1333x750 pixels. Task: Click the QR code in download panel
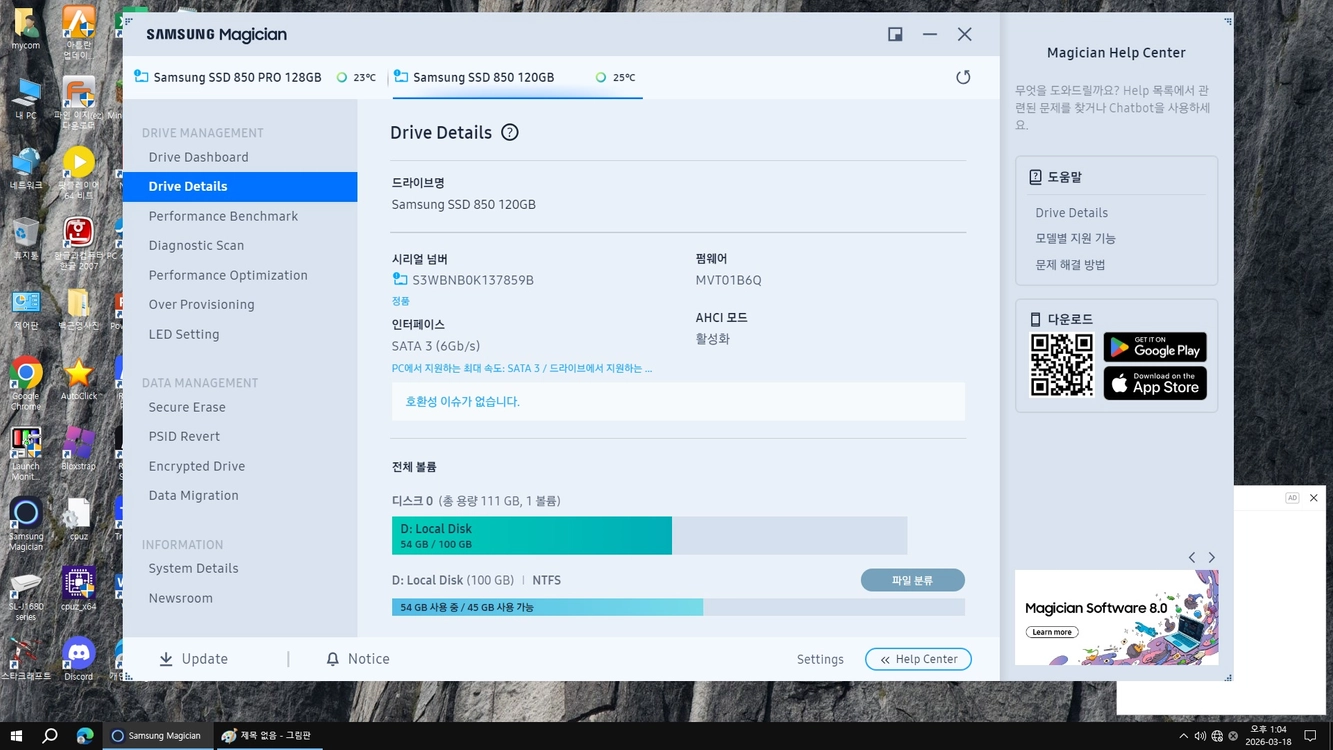[1062, 365]
